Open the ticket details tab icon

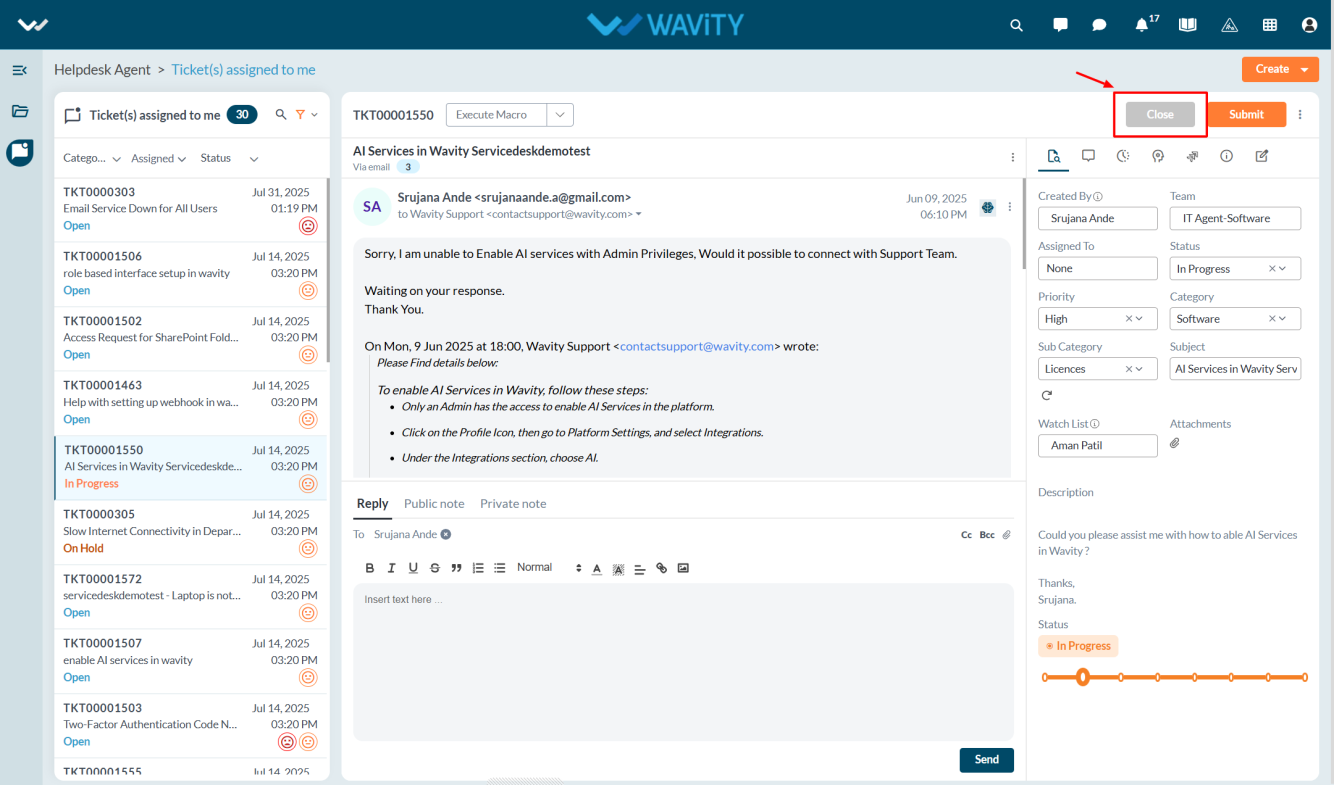(1053, 156)
